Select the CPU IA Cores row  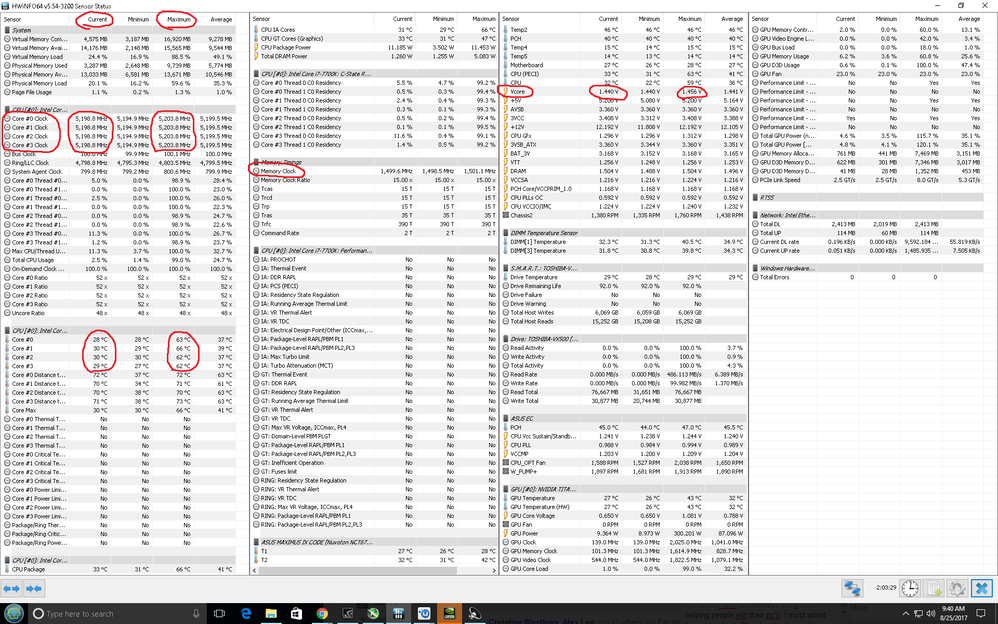click(374, 30)
